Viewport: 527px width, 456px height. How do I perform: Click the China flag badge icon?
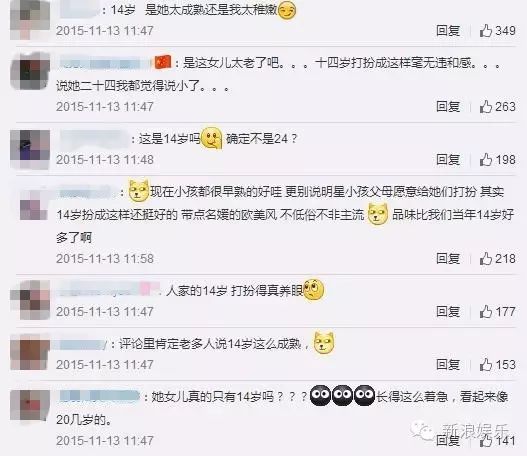pos(163,63)
